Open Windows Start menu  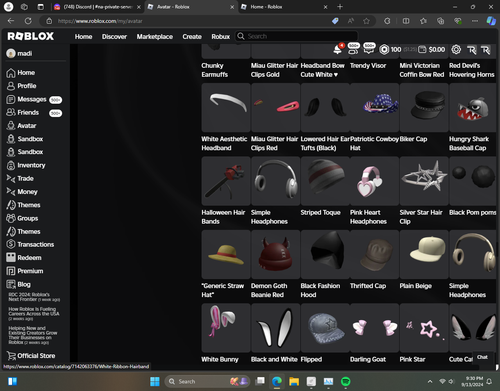(155, 381)
